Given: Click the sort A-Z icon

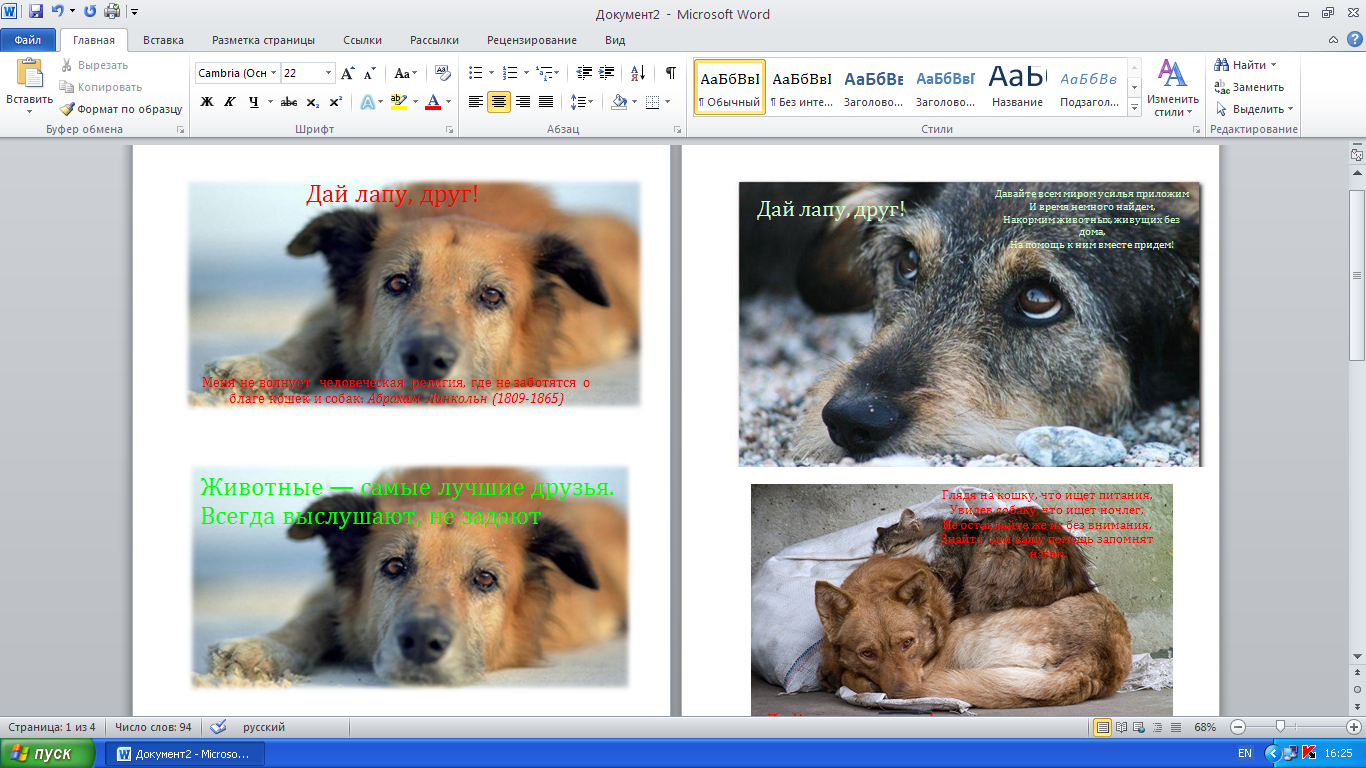Looking at the screenshot, I should (637, 73).
